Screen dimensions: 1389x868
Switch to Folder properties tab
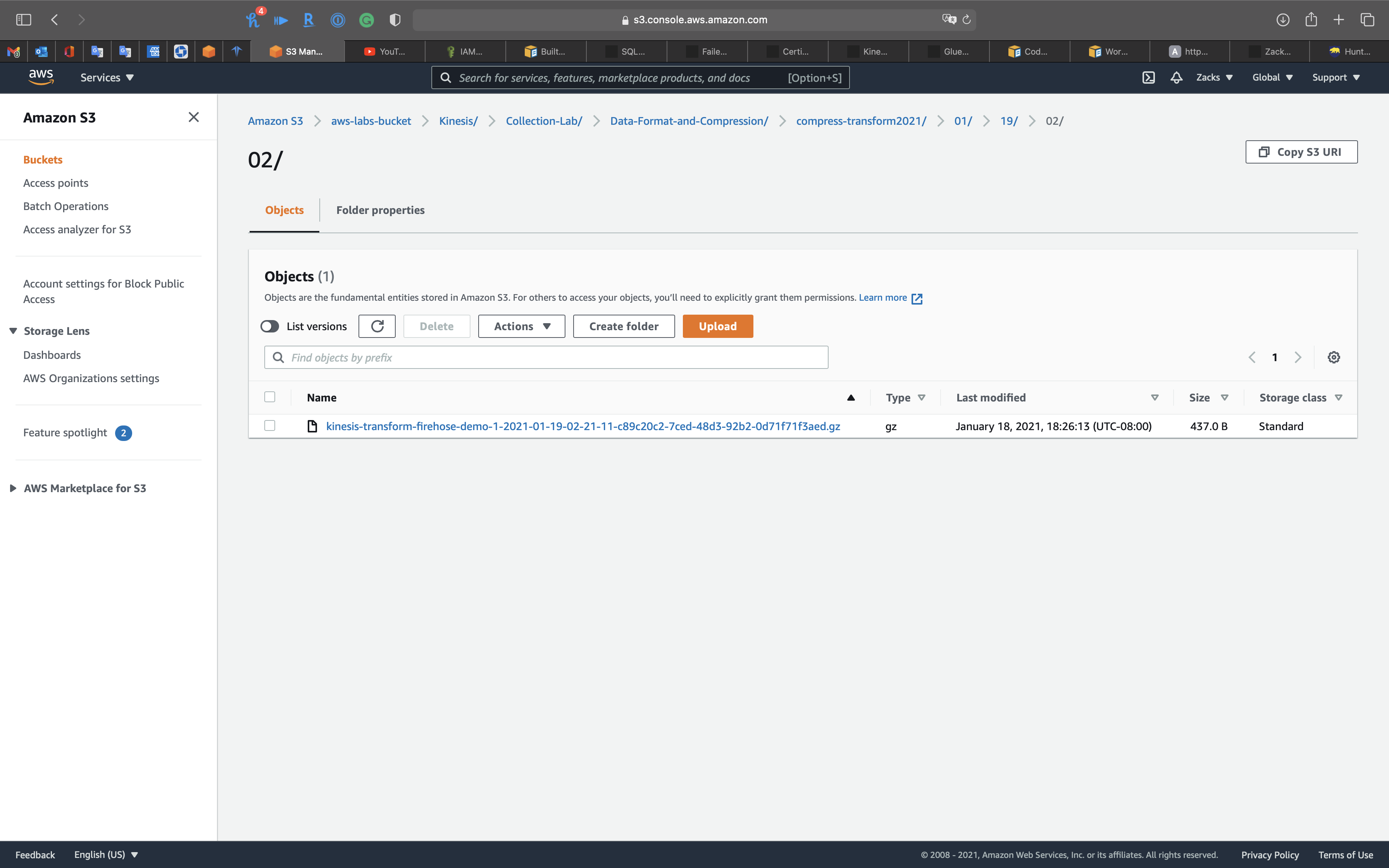point(380,210)
